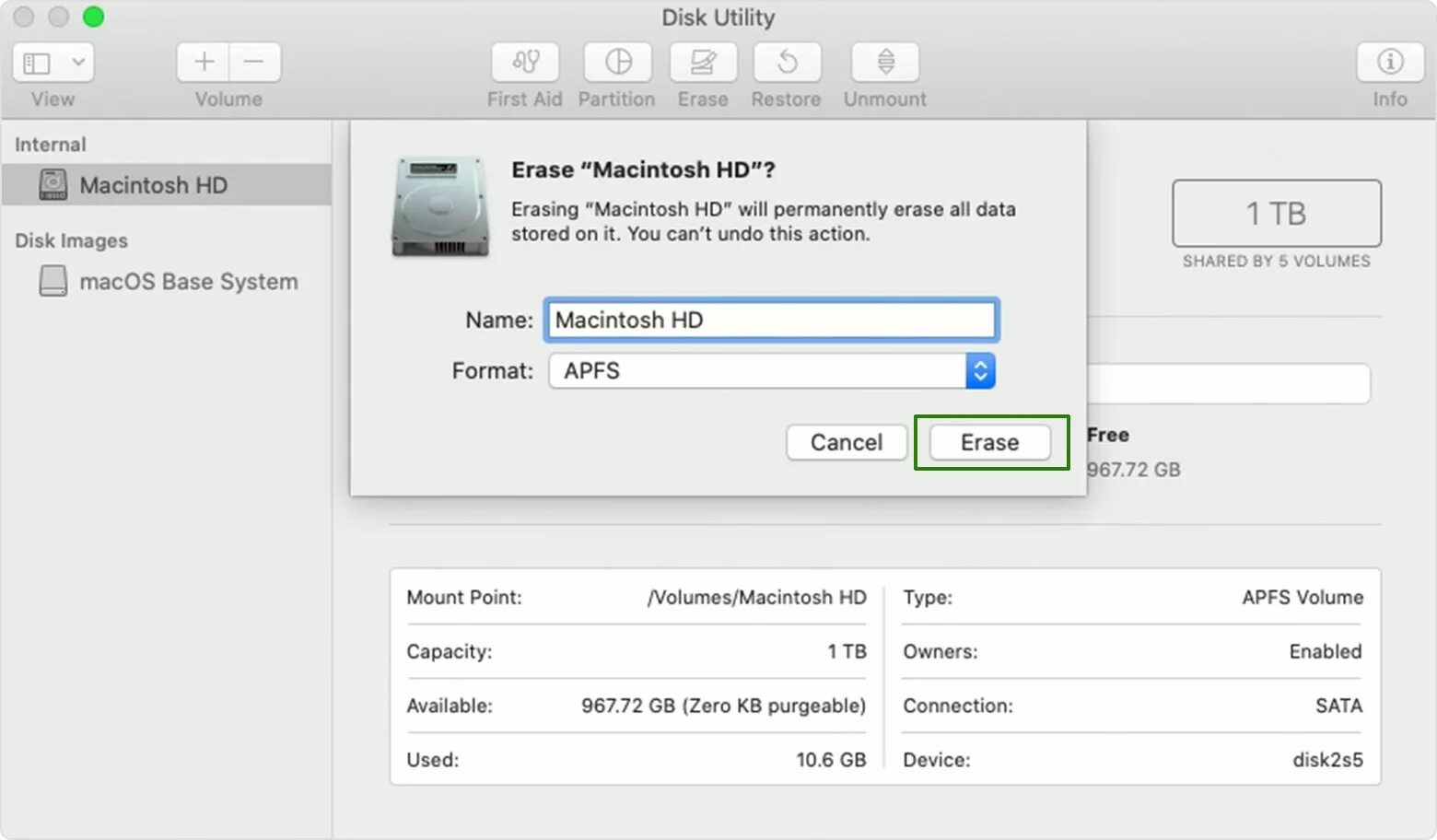Screen dimensions: 1437x840
Task: Confirm with the Erase button
Action: (990, 442)
